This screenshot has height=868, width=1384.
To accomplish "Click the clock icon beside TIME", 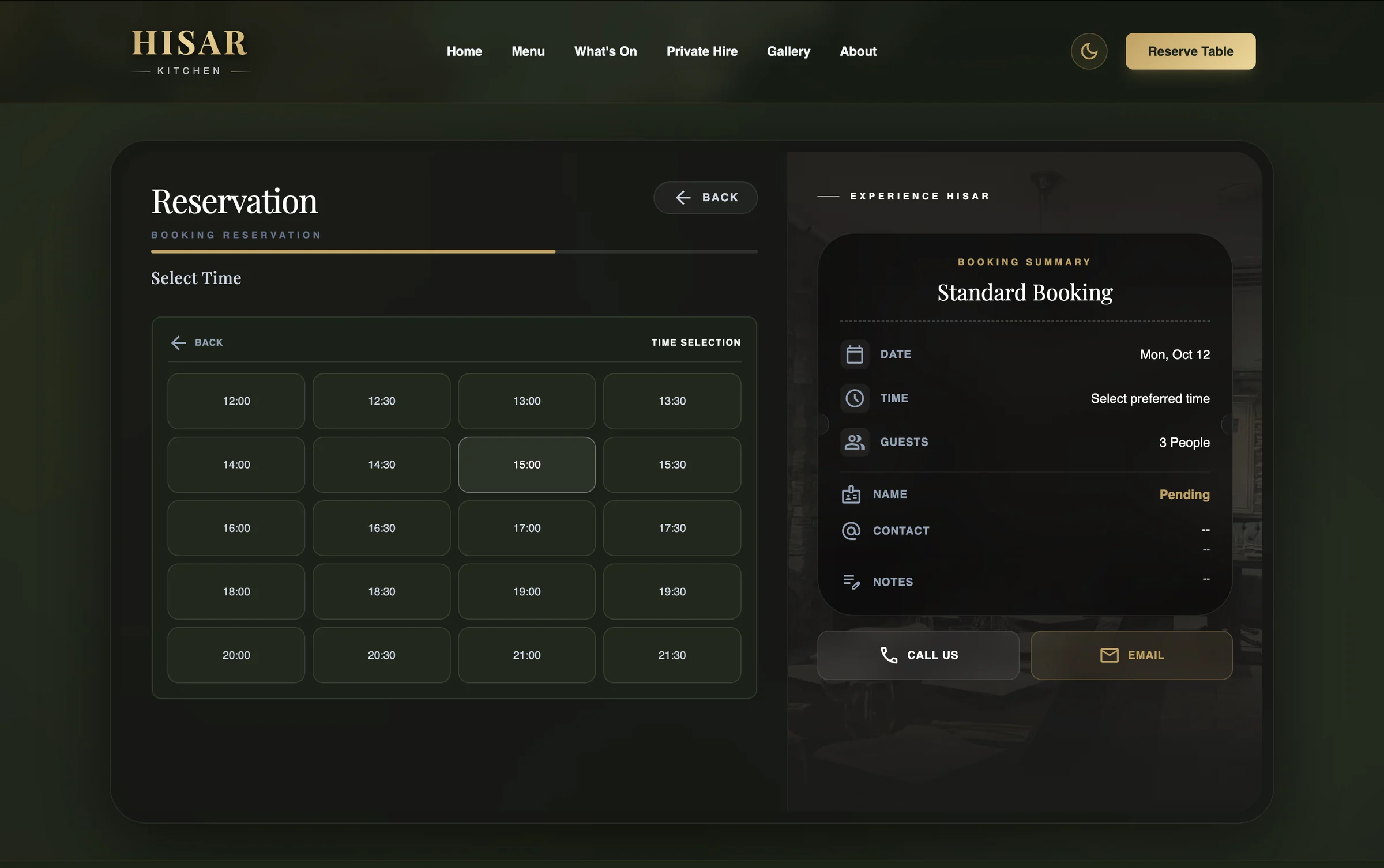I will (855, 398).
